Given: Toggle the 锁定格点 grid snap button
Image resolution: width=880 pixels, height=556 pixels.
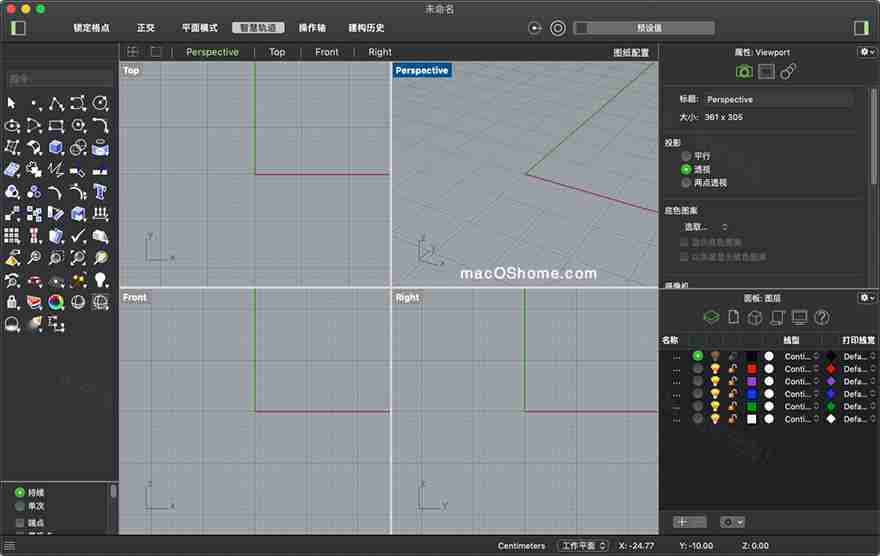Looking at the screenshot, I should click(x=91, y=28).
